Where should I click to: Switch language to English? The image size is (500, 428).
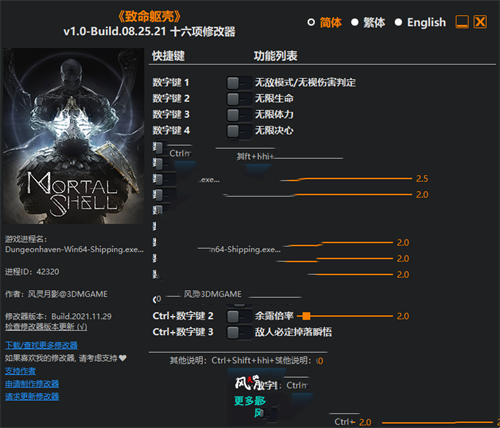(x=398, y=22)
